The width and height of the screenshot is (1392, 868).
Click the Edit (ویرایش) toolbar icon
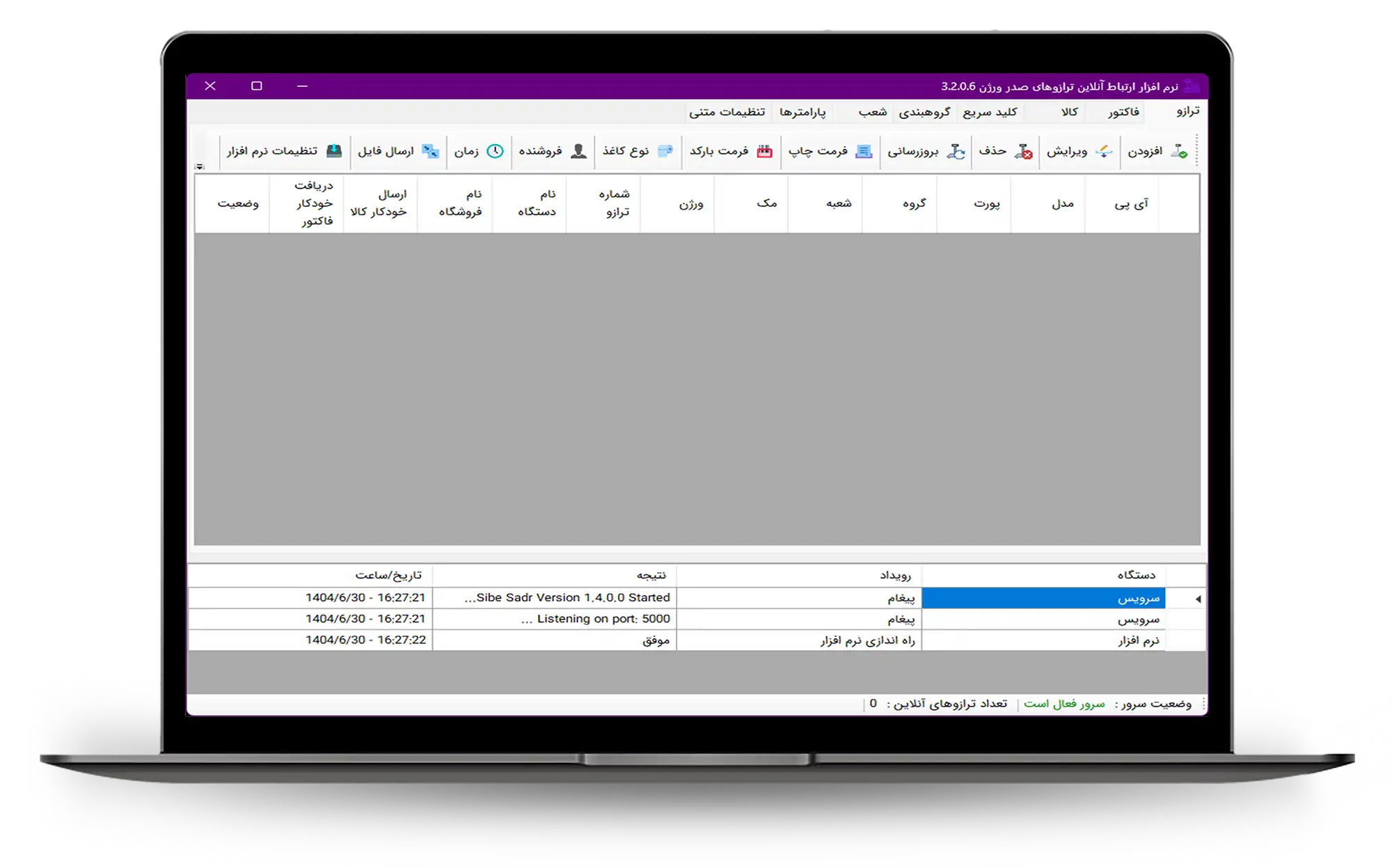[1104, 151]
